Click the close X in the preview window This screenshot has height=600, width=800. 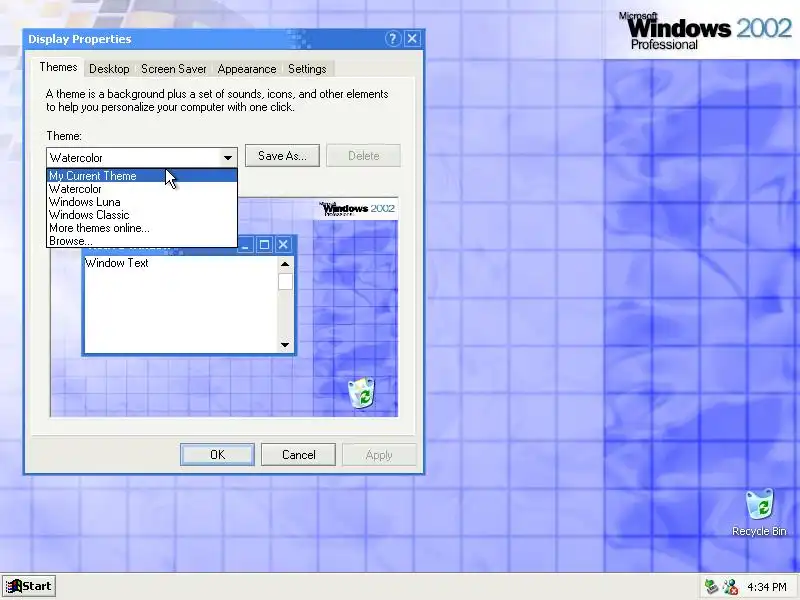point(283,245)
